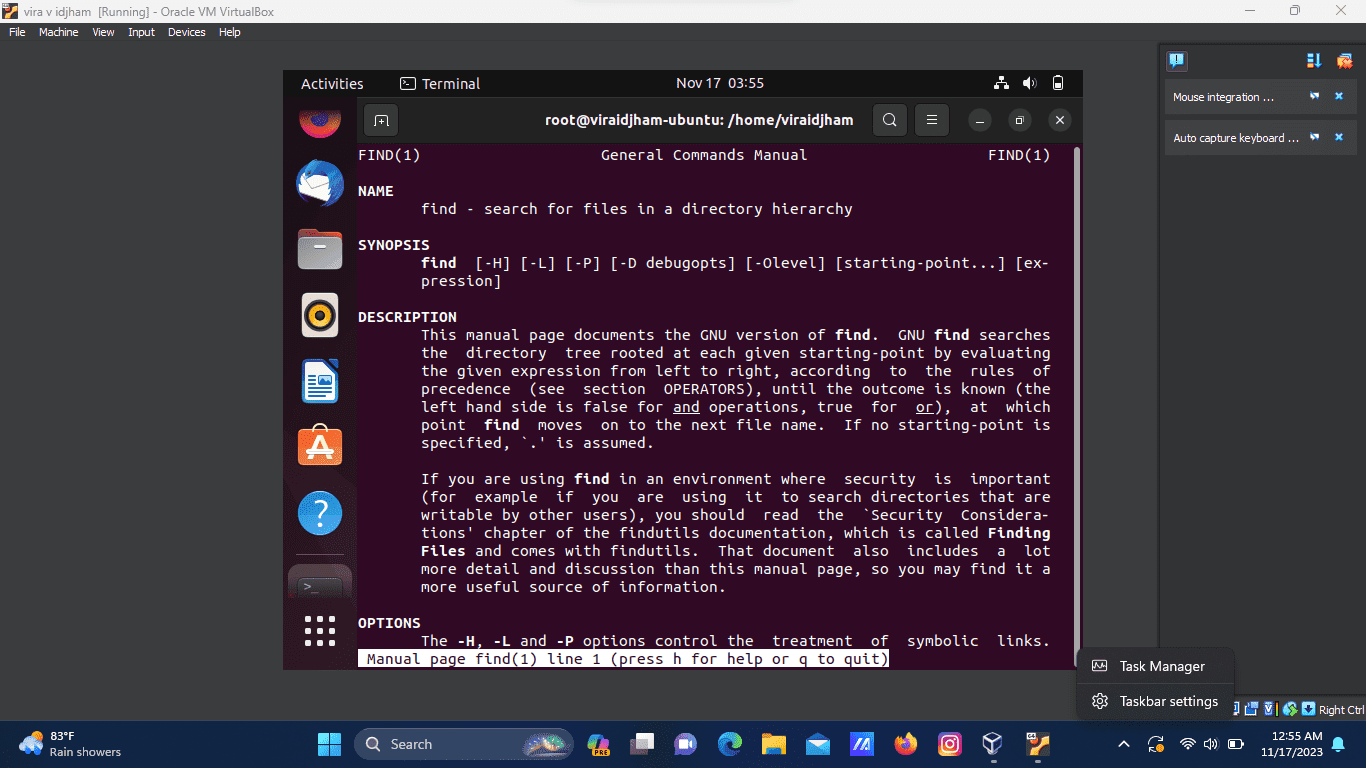Screen dimensions: 1366x768
Task: Open VirtualBox View menu
Action: point(103,32)
